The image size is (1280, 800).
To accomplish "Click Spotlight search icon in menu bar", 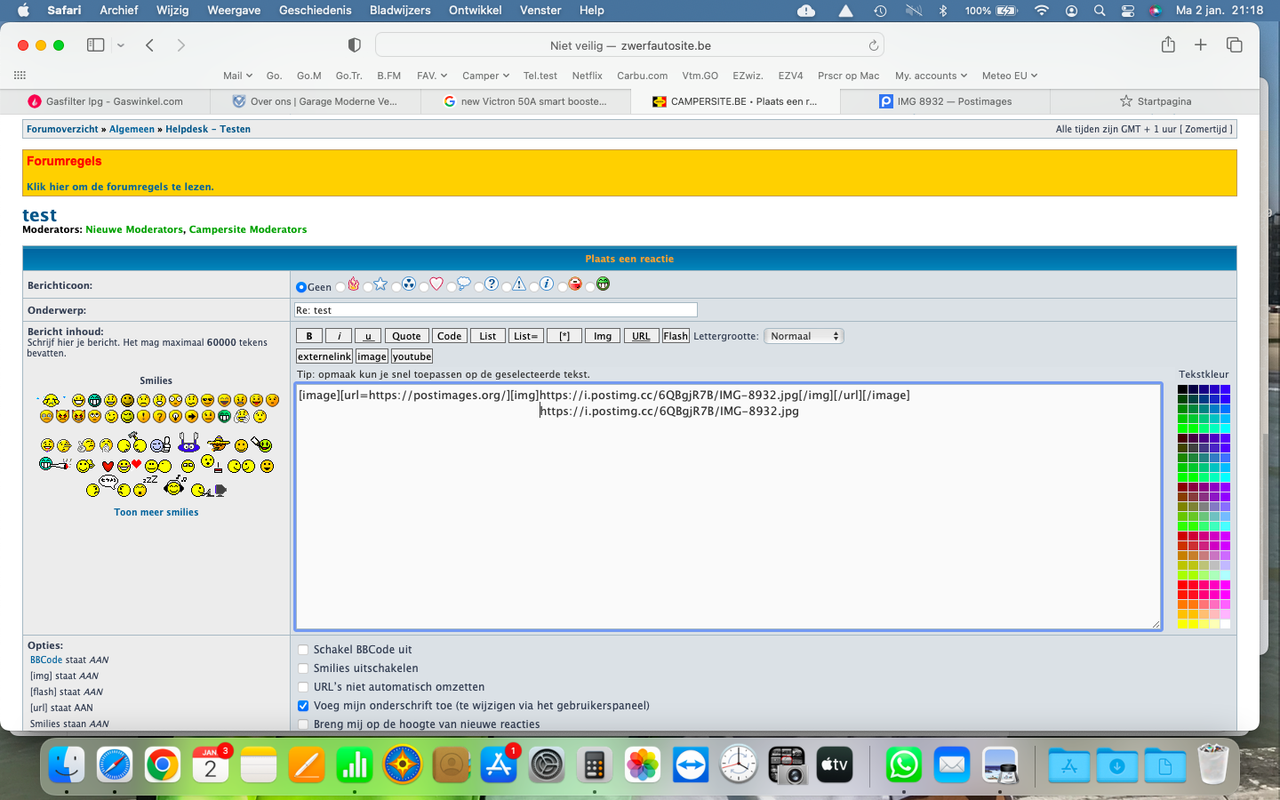I will click(x=1100, y=10).
